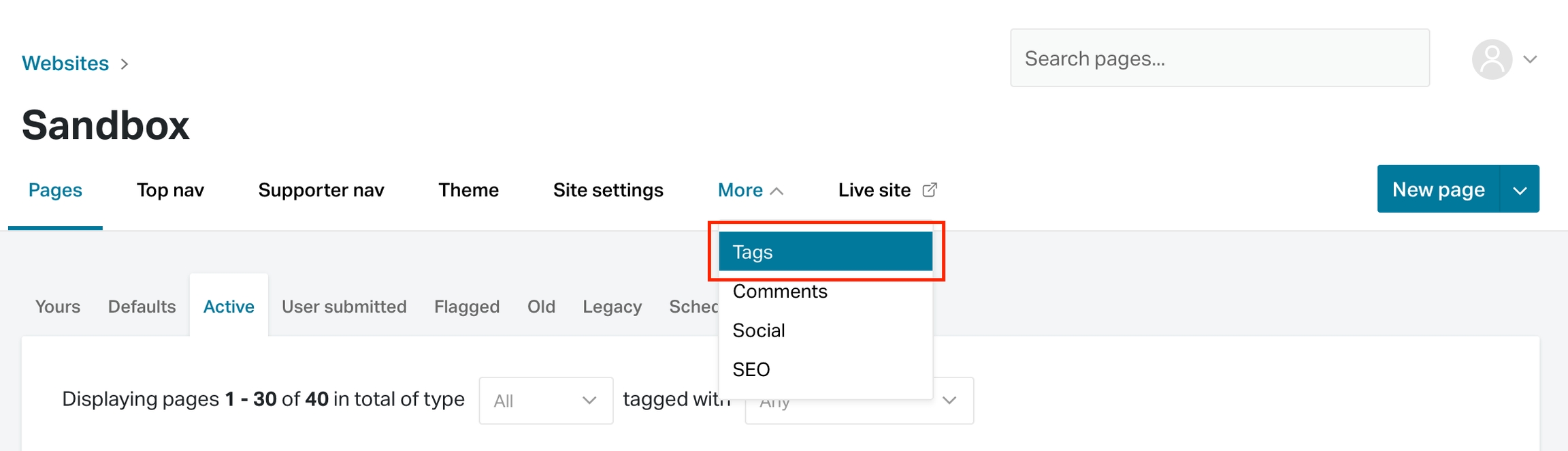
Task: Open the Site settings tab
Action: click(608, 190)
